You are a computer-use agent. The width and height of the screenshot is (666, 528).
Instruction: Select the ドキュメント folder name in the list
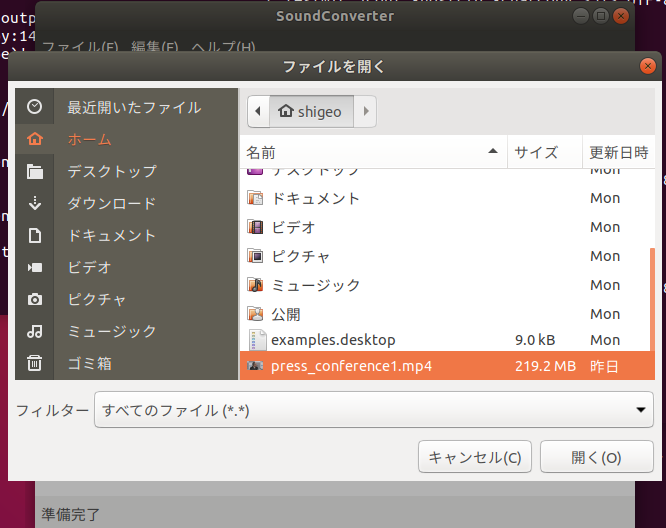tap(316, 198)
